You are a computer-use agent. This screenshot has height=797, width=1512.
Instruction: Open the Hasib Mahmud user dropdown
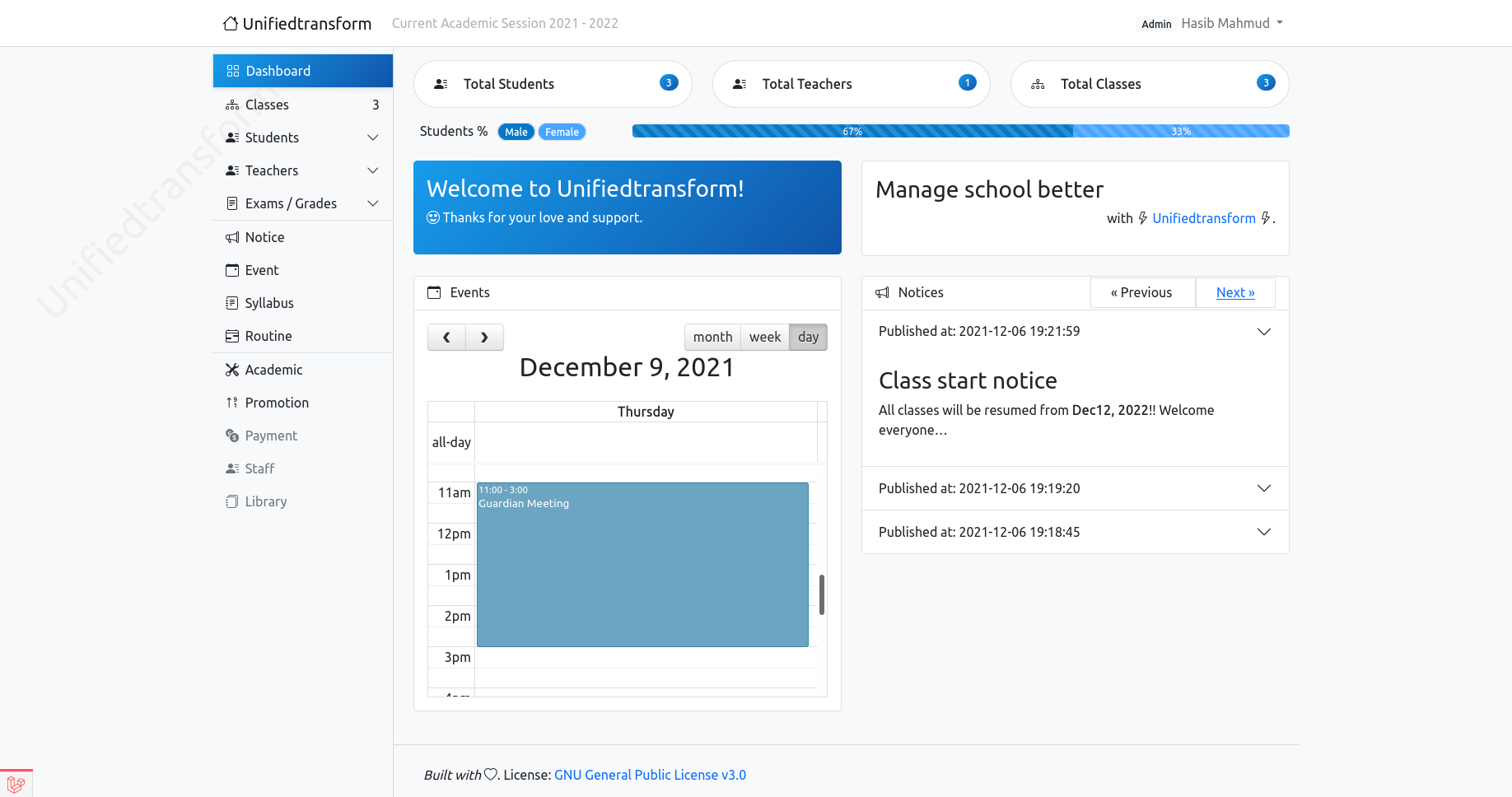[x=1232, y=23]
